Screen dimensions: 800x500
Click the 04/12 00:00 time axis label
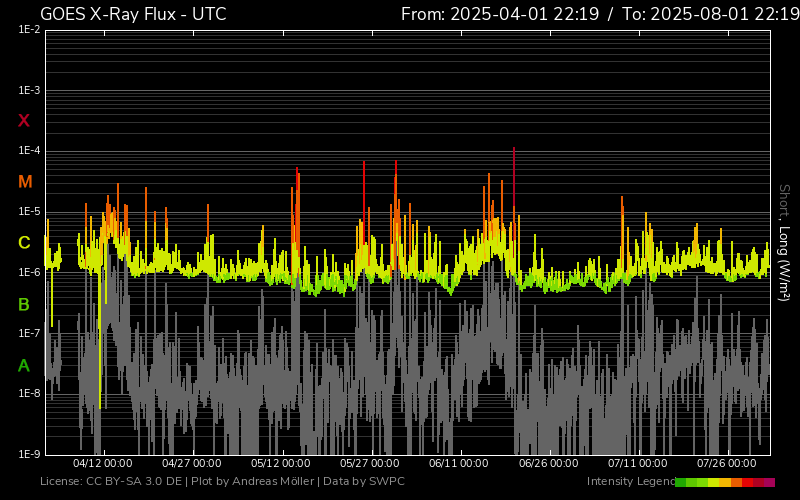click(103, 464)
